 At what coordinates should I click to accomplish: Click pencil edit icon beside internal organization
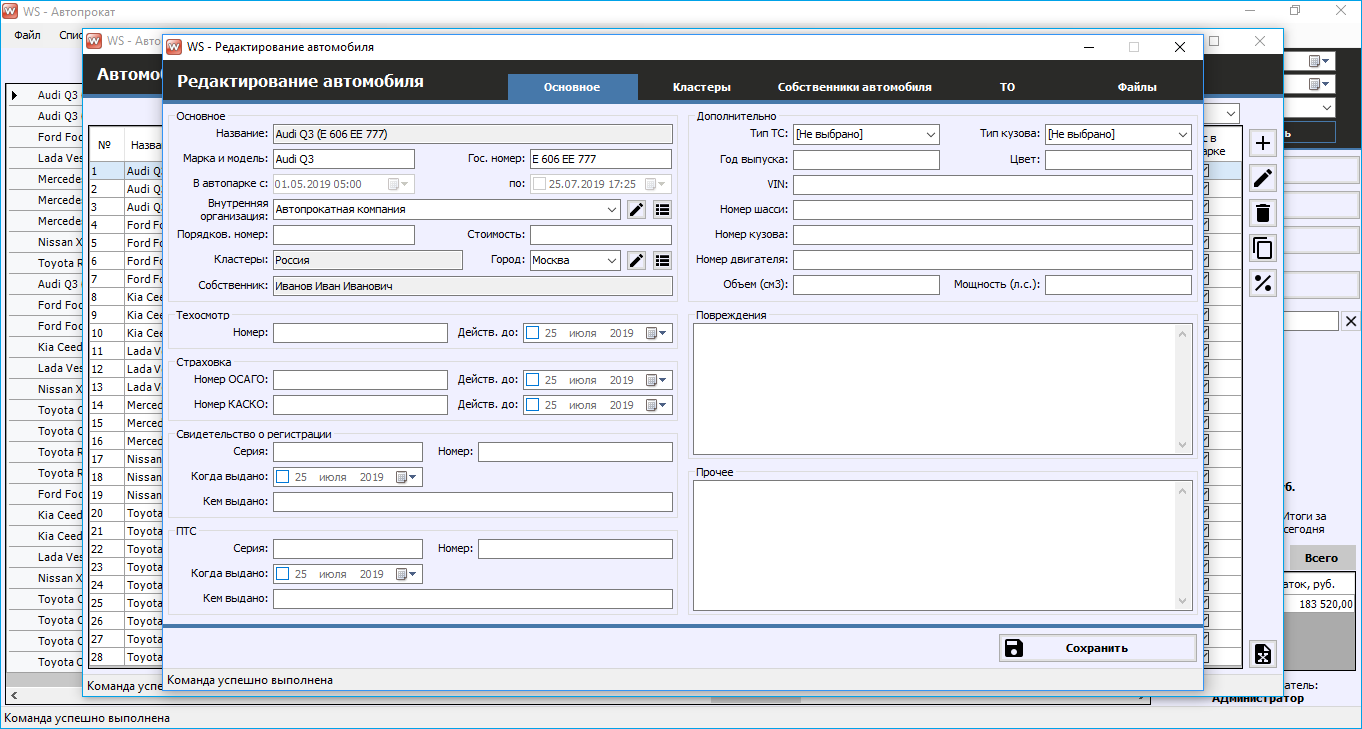[636, 209]
